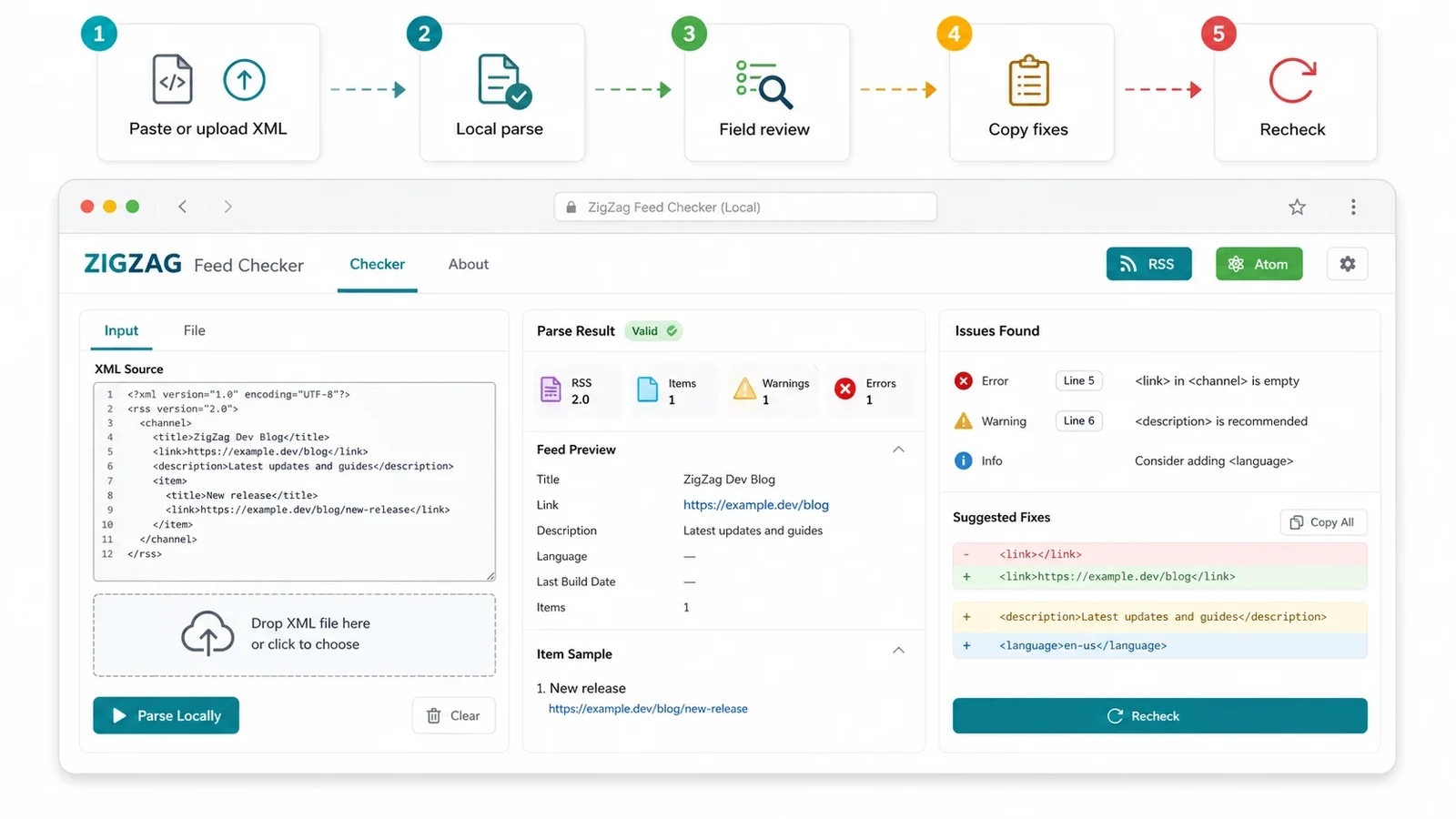Image resolution: width=1456 pixels, height=819 pixels.
Task: Select the File tab
Action: tap(194, 330)
